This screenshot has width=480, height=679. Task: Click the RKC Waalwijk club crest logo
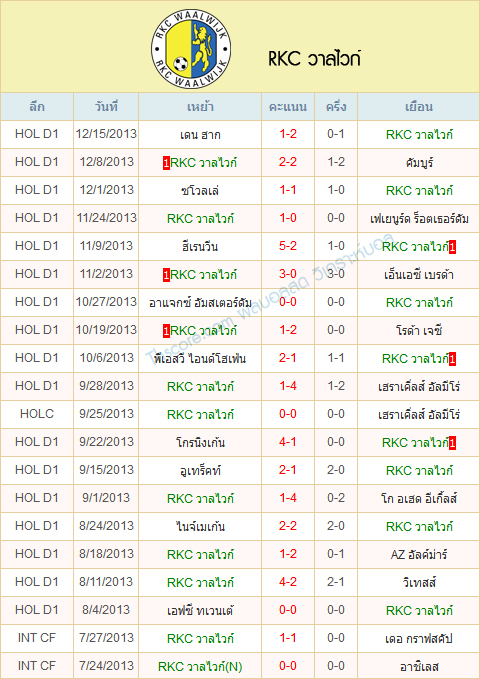[191, 48]
